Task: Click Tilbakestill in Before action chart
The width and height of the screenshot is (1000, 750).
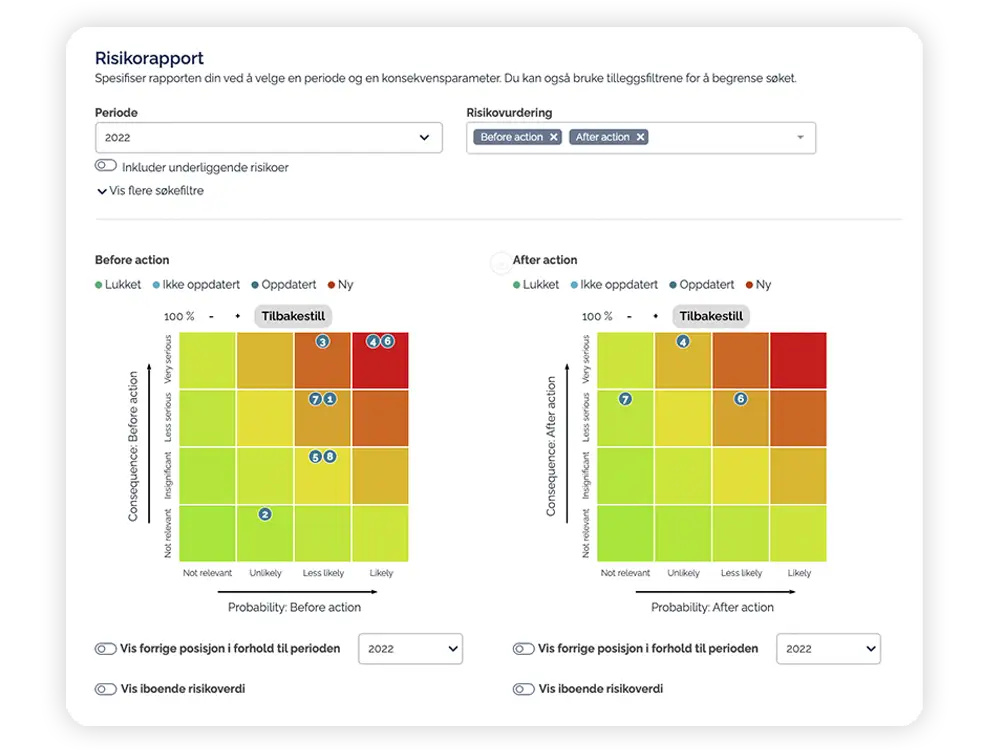Action: point(293,316)
